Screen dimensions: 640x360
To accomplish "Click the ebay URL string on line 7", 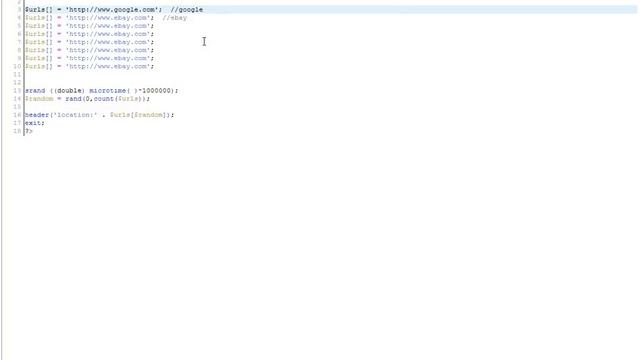I will [108, 42].
